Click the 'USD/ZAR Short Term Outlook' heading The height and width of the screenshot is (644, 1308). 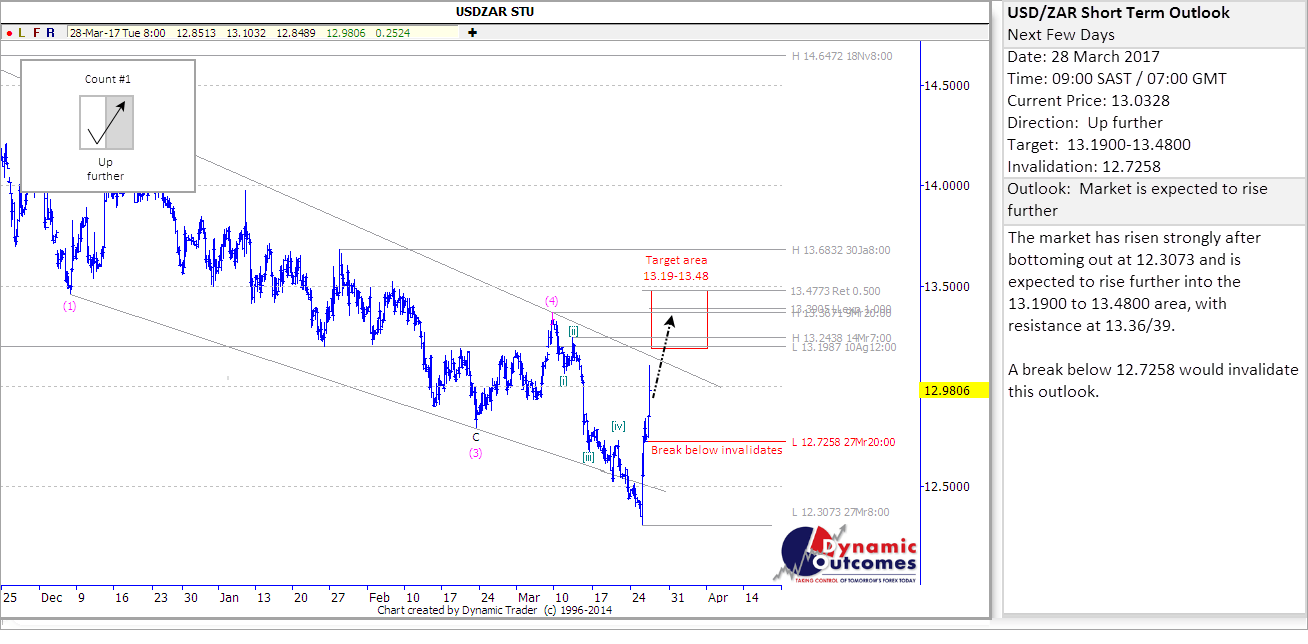(x=1118, y=13)
